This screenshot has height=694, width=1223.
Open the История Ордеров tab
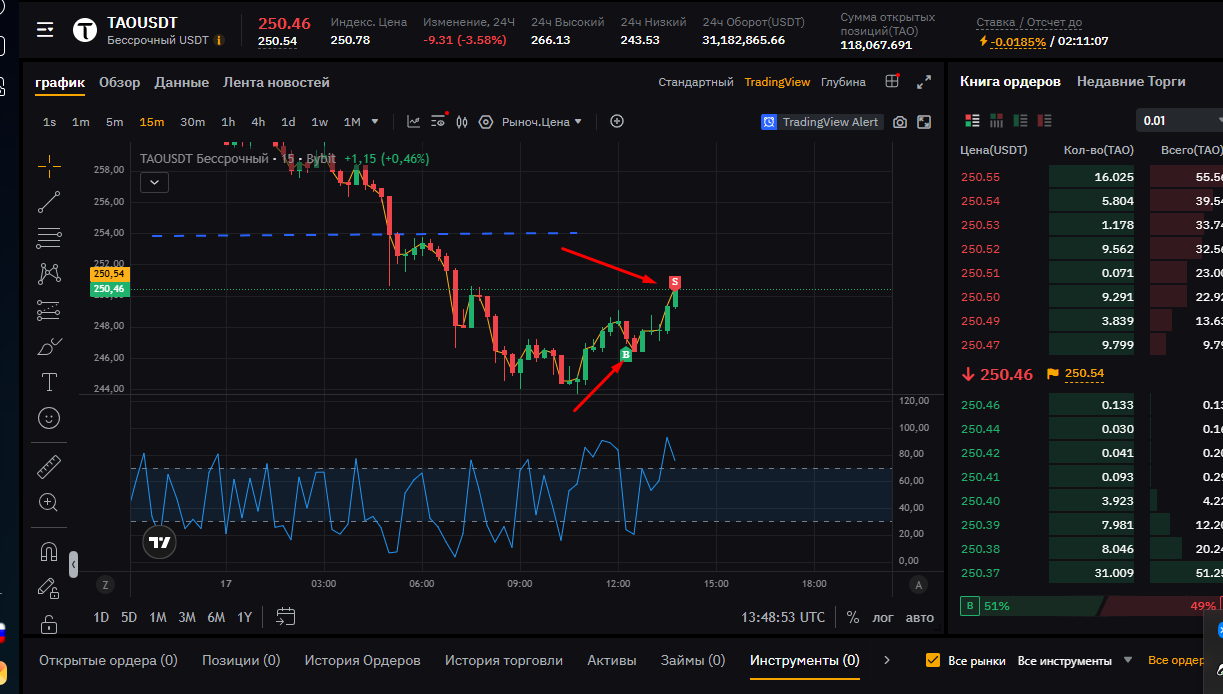coord(362,661)
